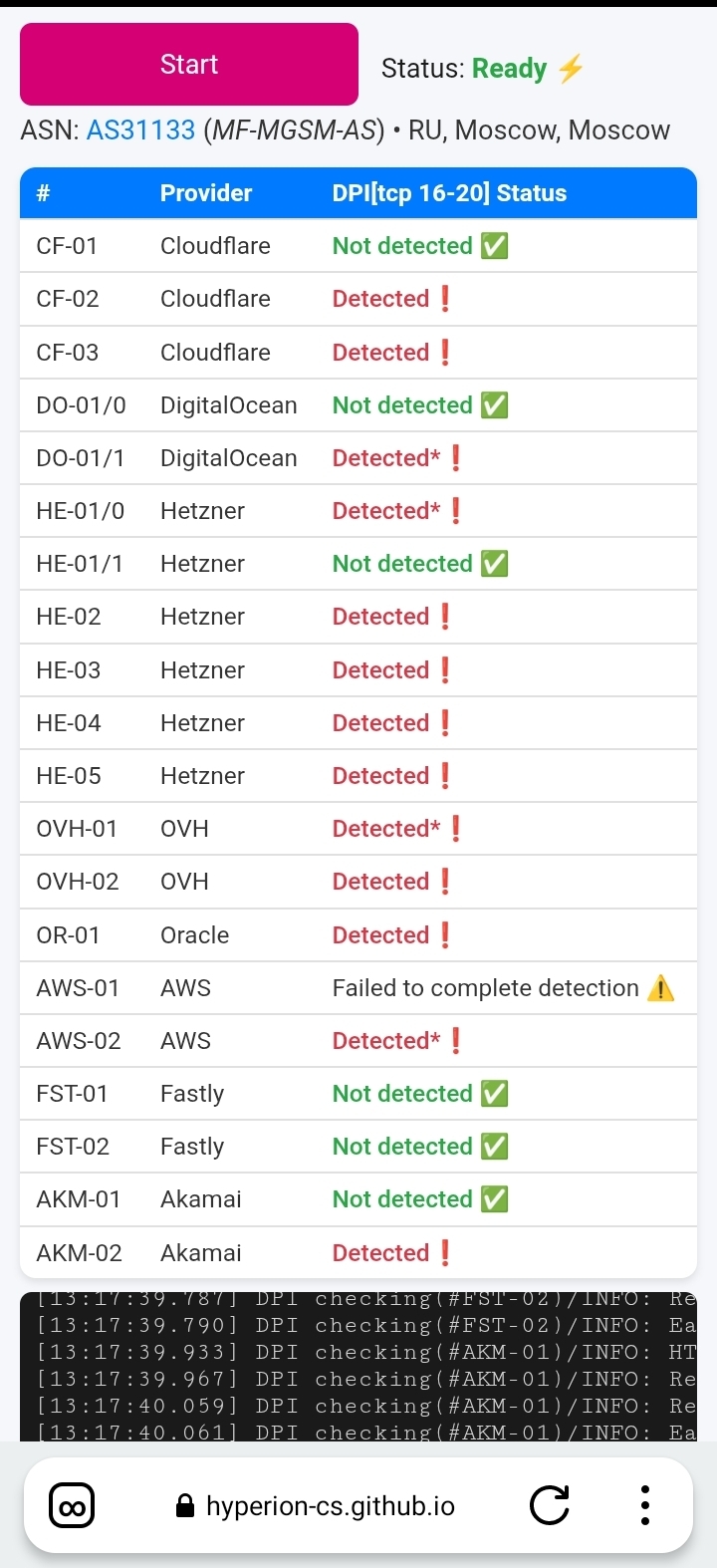Image resolution: width=717 pixels, height=1568 pixels.
Task: Tap the pink Start button
Action: coord(189,65)
